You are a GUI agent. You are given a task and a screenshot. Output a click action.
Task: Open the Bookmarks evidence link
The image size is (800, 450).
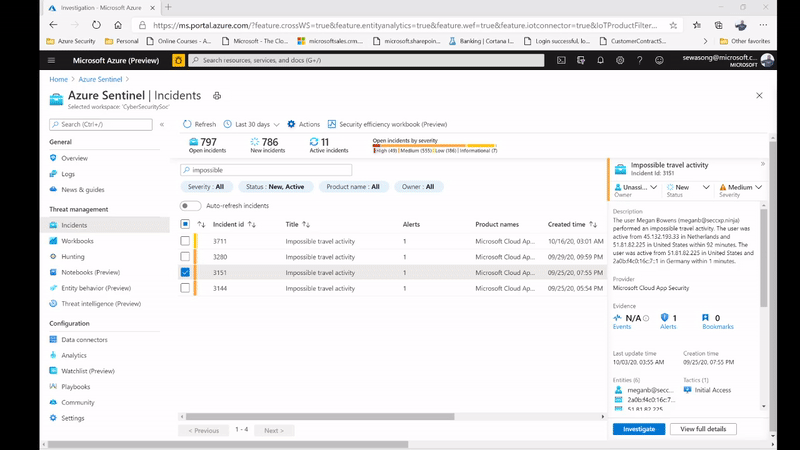[x=718, y=327]
